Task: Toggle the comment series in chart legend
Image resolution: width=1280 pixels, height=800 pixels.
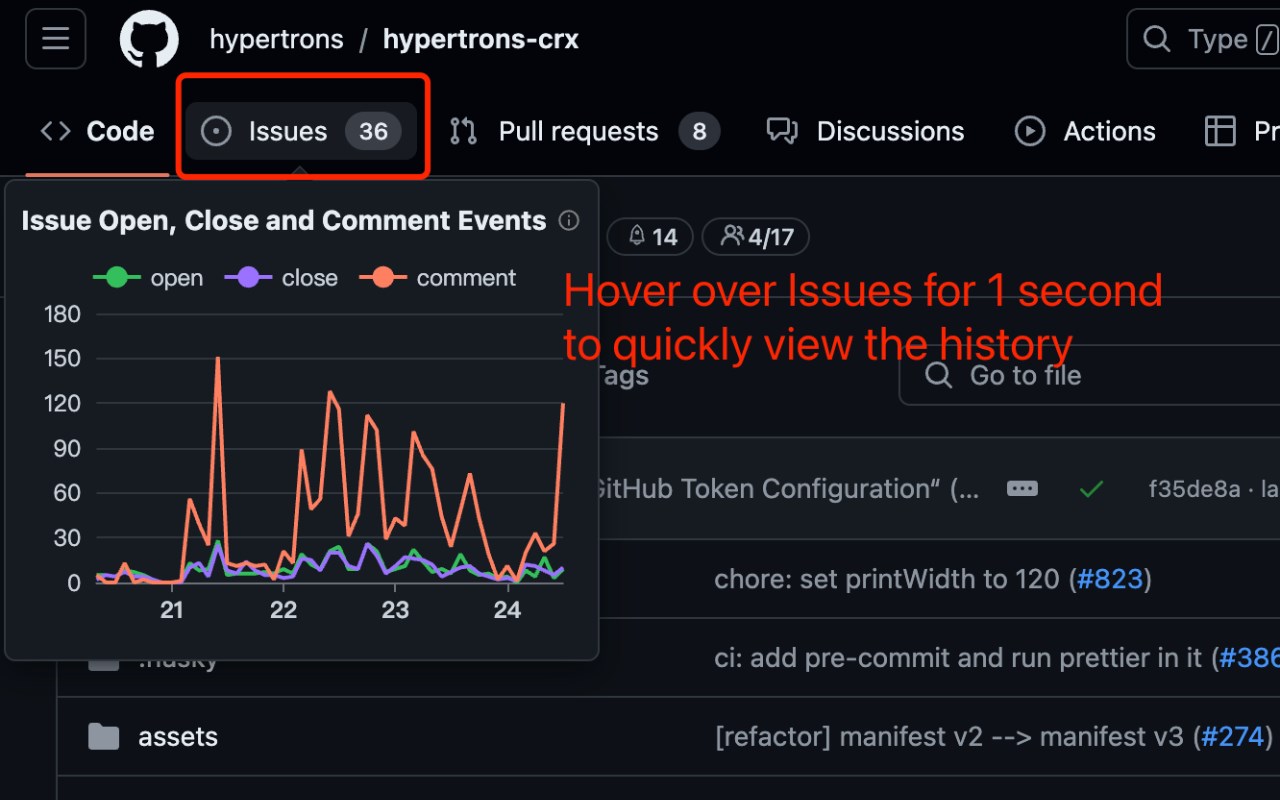Action: [438, 278]
